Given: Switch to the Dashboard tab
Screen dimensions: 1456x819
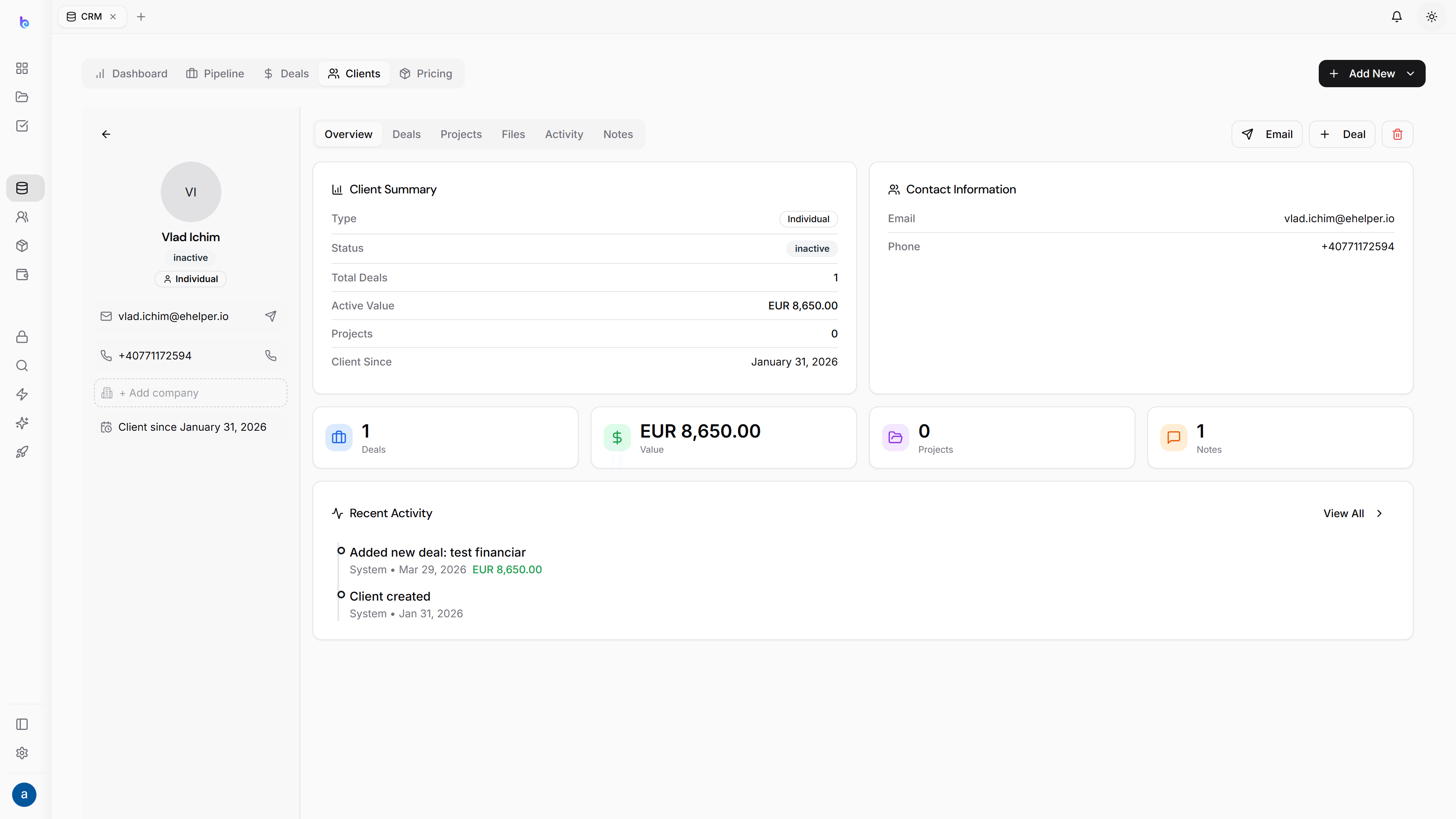Looking at the screenshot, I should tap(132, 74).
